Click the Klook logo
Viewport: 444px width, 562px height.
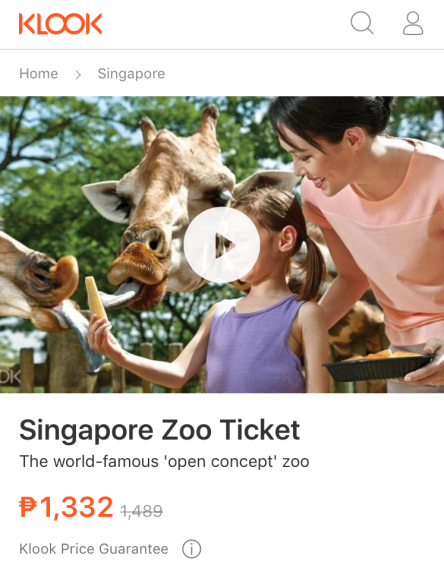pyautogui.click(x=61, y=24)
